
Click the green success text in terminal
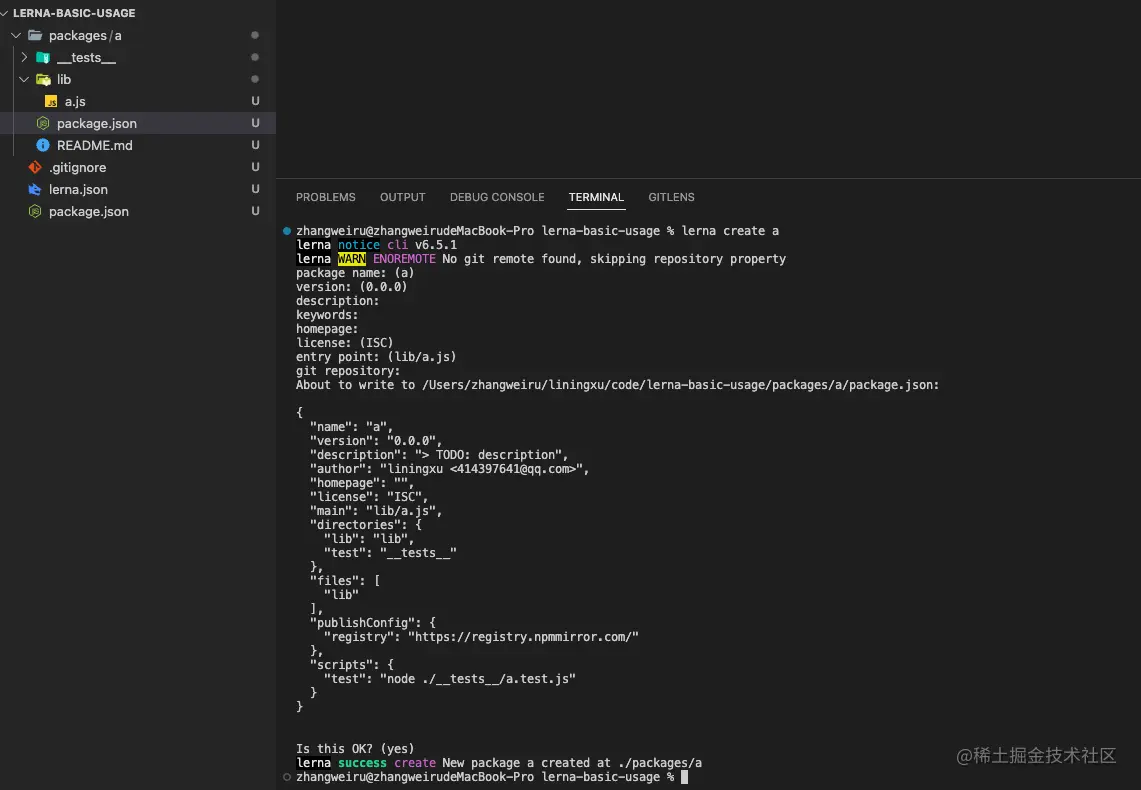click(362, 762)
